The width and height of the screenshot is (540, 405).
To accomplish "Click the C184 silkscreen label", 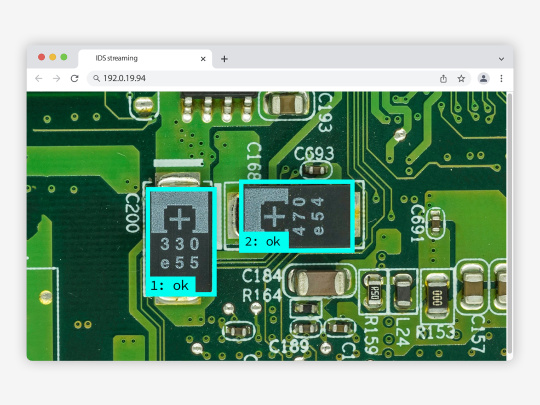I will tap(262, 276).
